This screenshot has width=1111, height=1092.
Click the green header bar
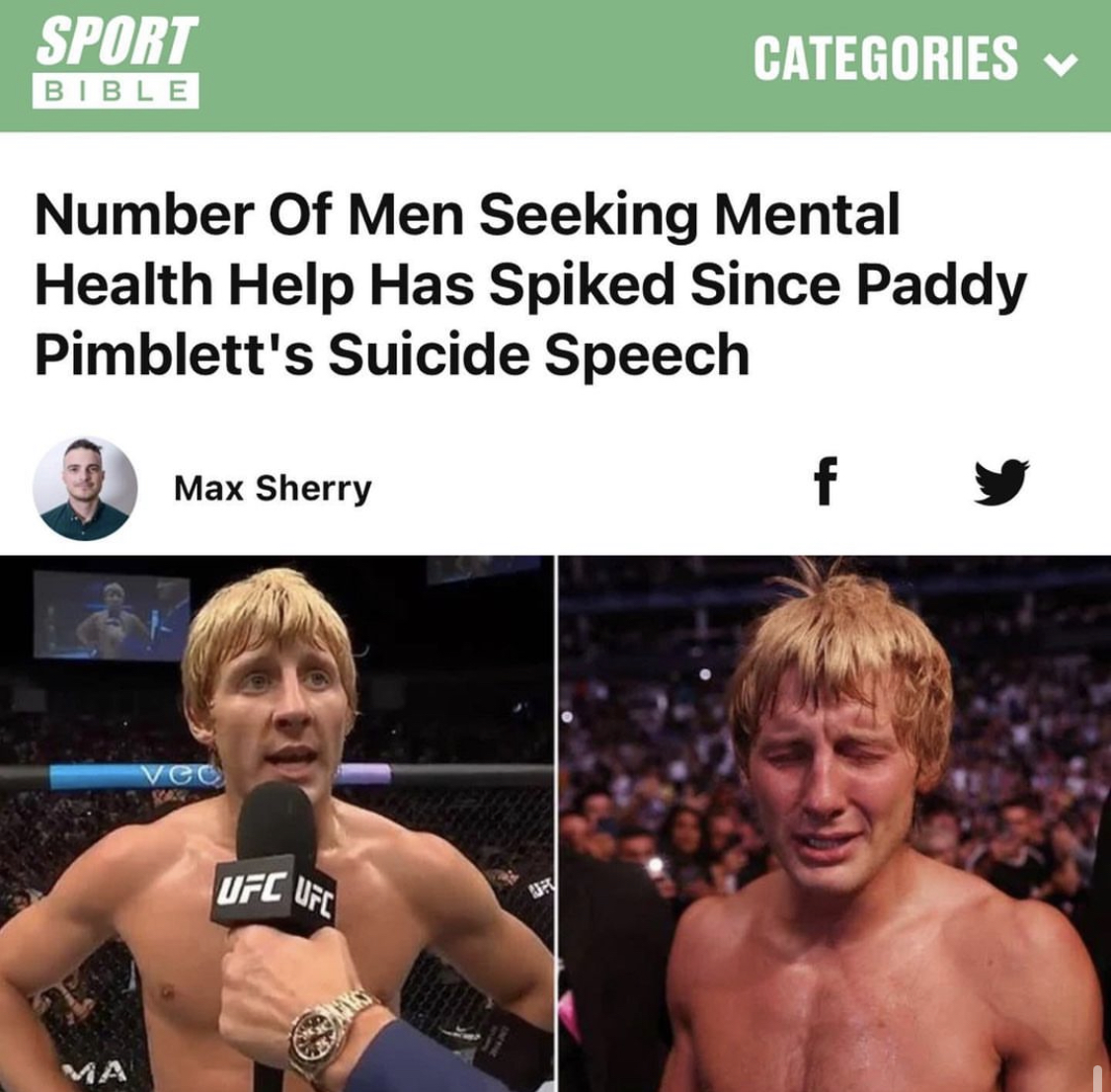[x=555, y=65]
